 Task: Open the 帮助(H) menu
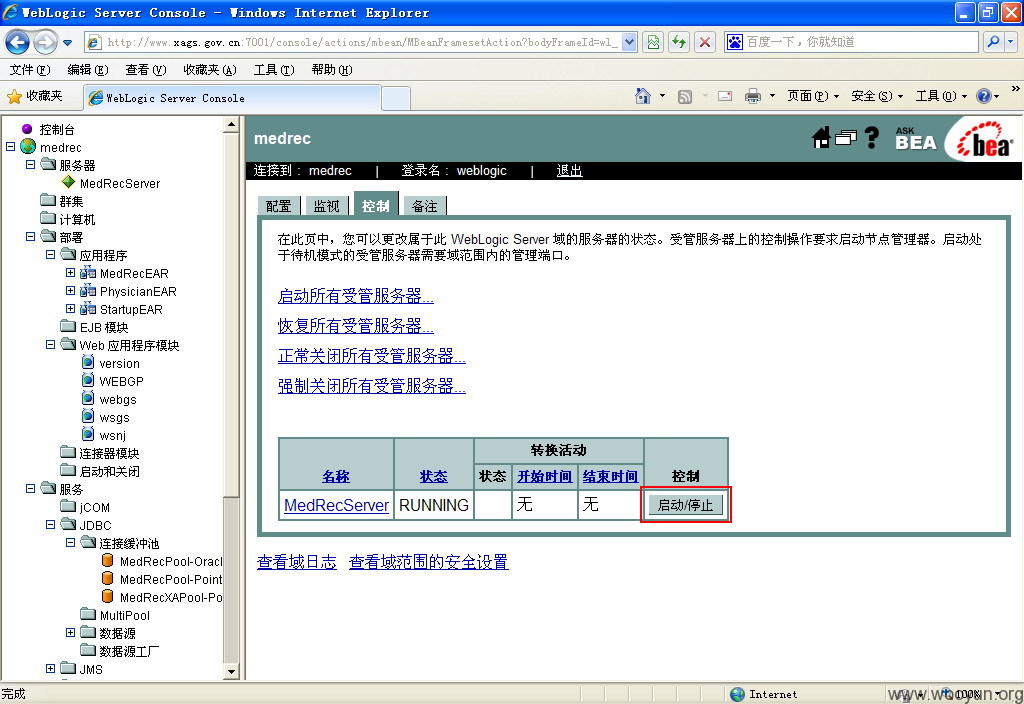332,69
